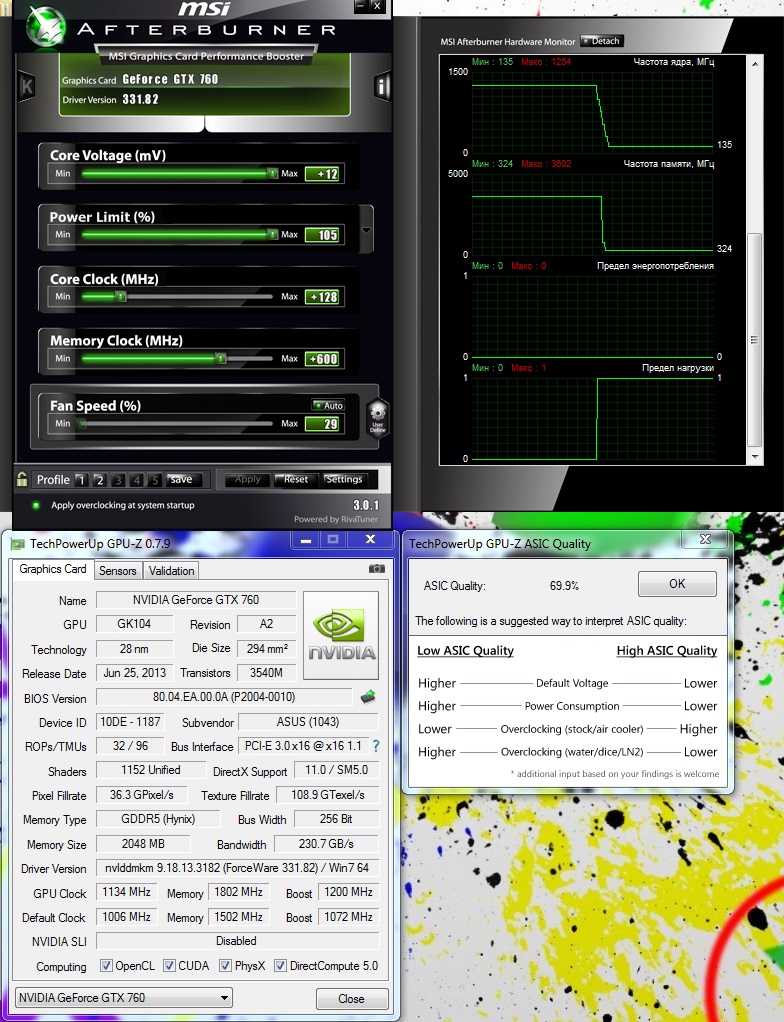Open the NVIDIA GeForce GTX 760 combo box

click(123, 997)
